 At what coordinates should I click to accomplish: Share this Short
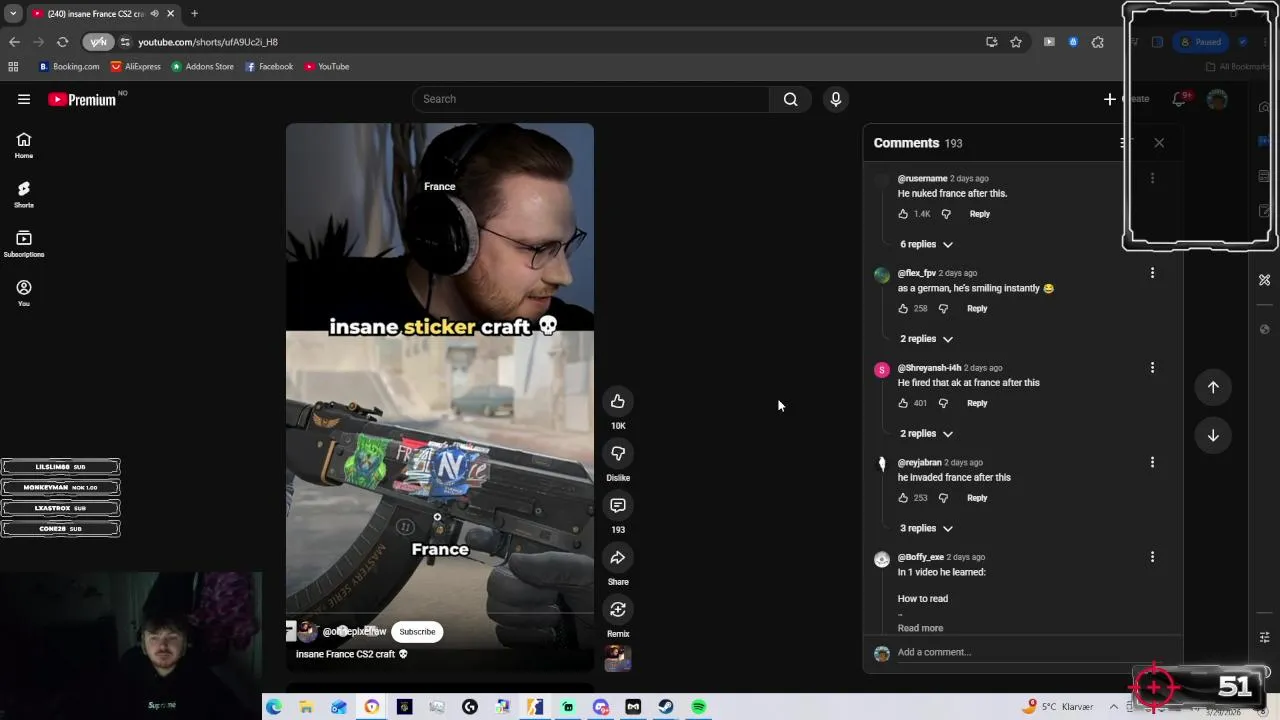[x=618, y=558]
